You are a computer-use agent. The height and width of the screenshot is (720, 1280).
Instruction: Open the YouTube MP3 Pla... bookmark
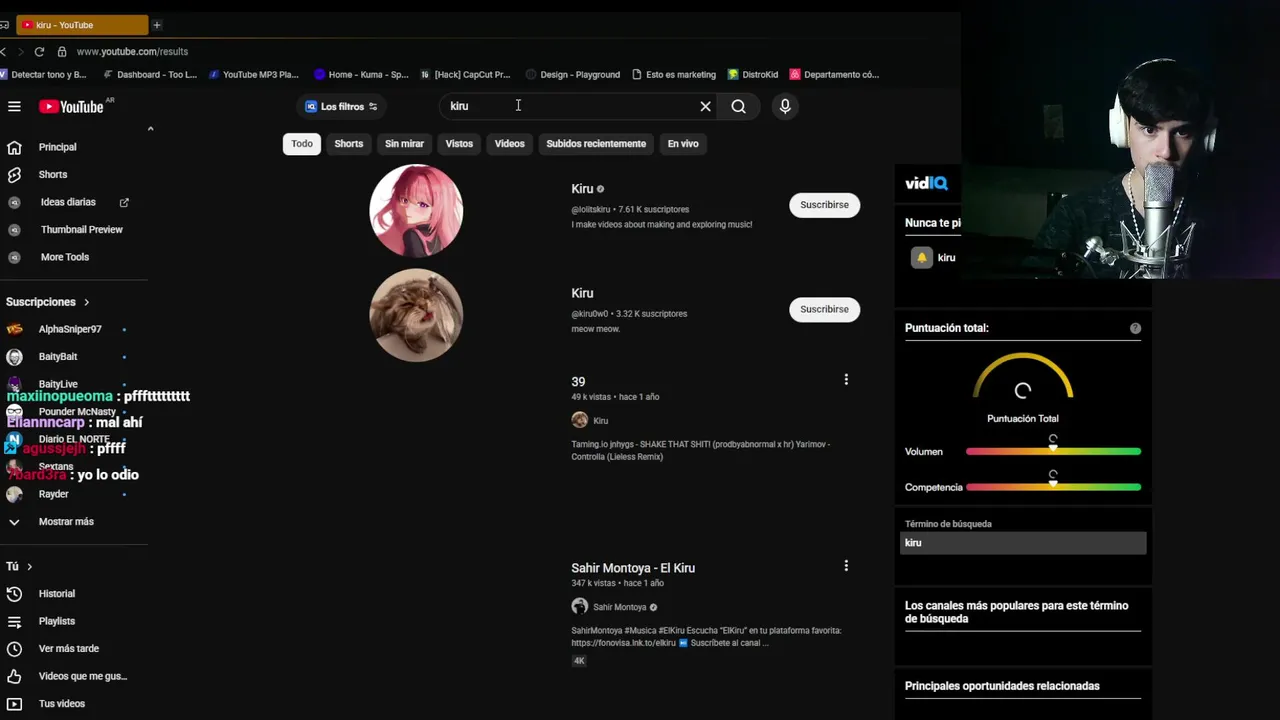254,75
